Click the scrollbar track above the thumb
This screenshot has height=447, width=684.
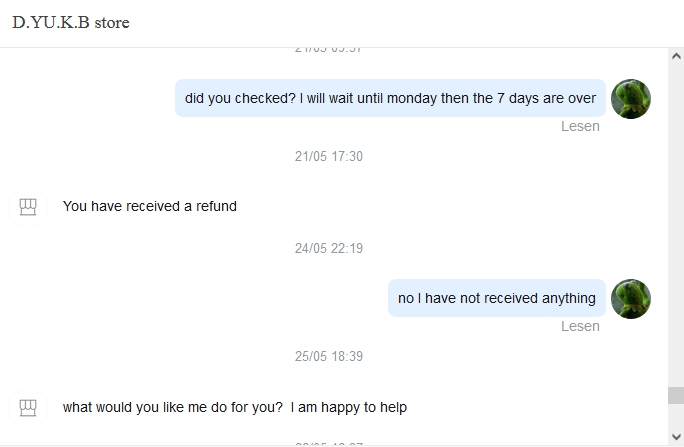[x=676, y=220]
